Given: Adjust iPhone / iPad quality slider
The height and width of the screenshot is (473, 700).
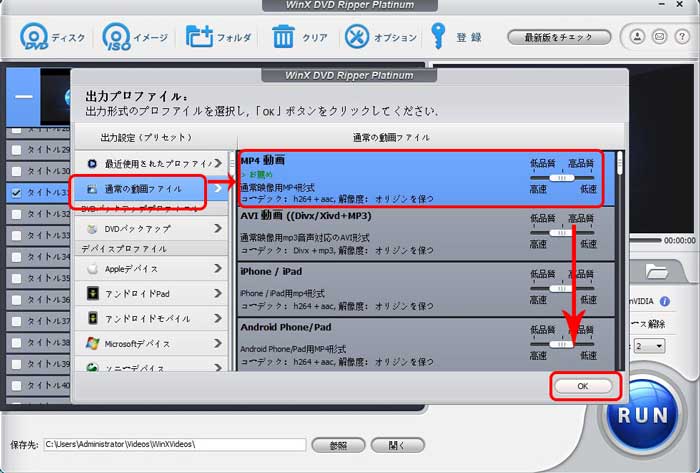Looking at the screenshot, I should [562, 288].
